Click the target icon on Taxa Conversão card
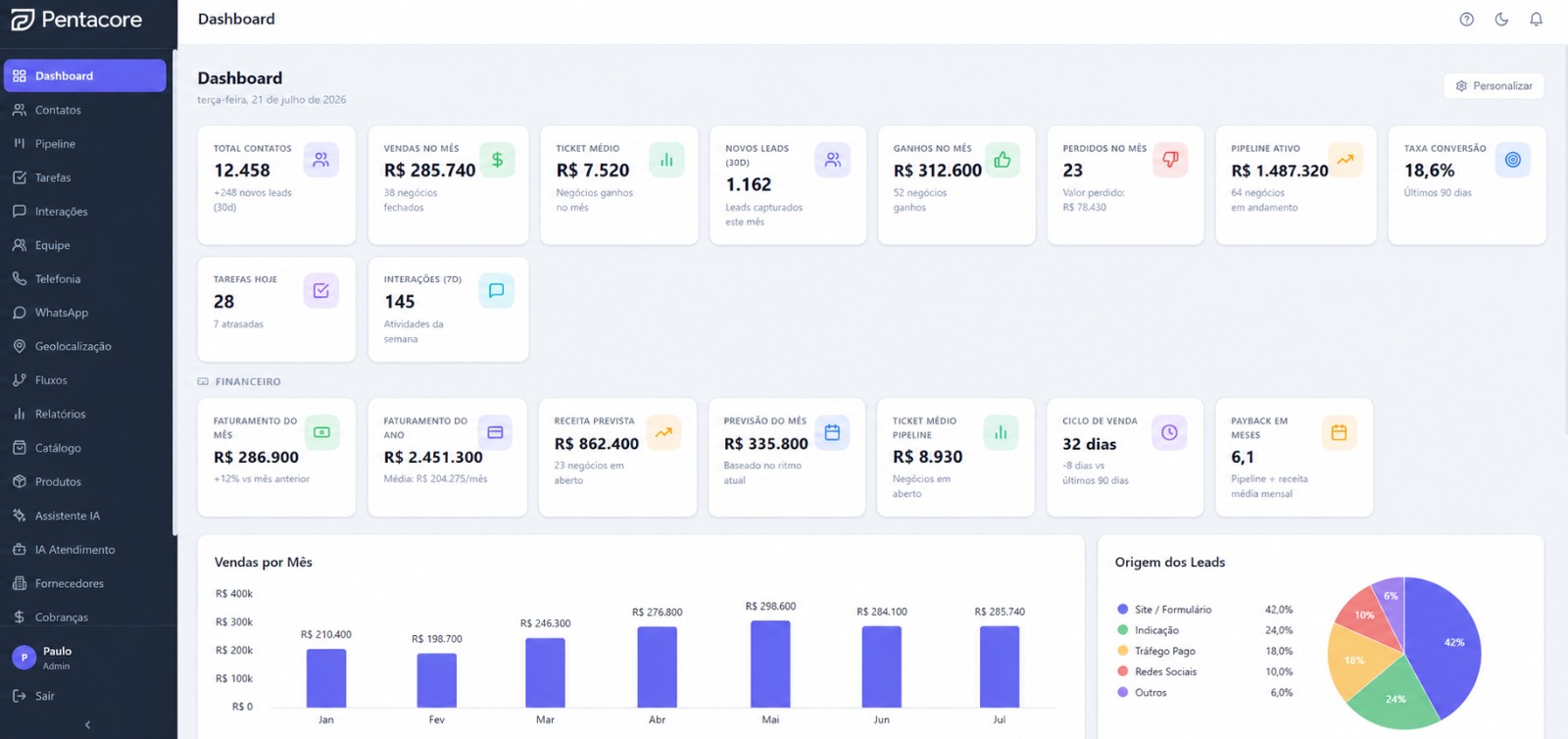 pyautogui.click(x=1512, y=160)
